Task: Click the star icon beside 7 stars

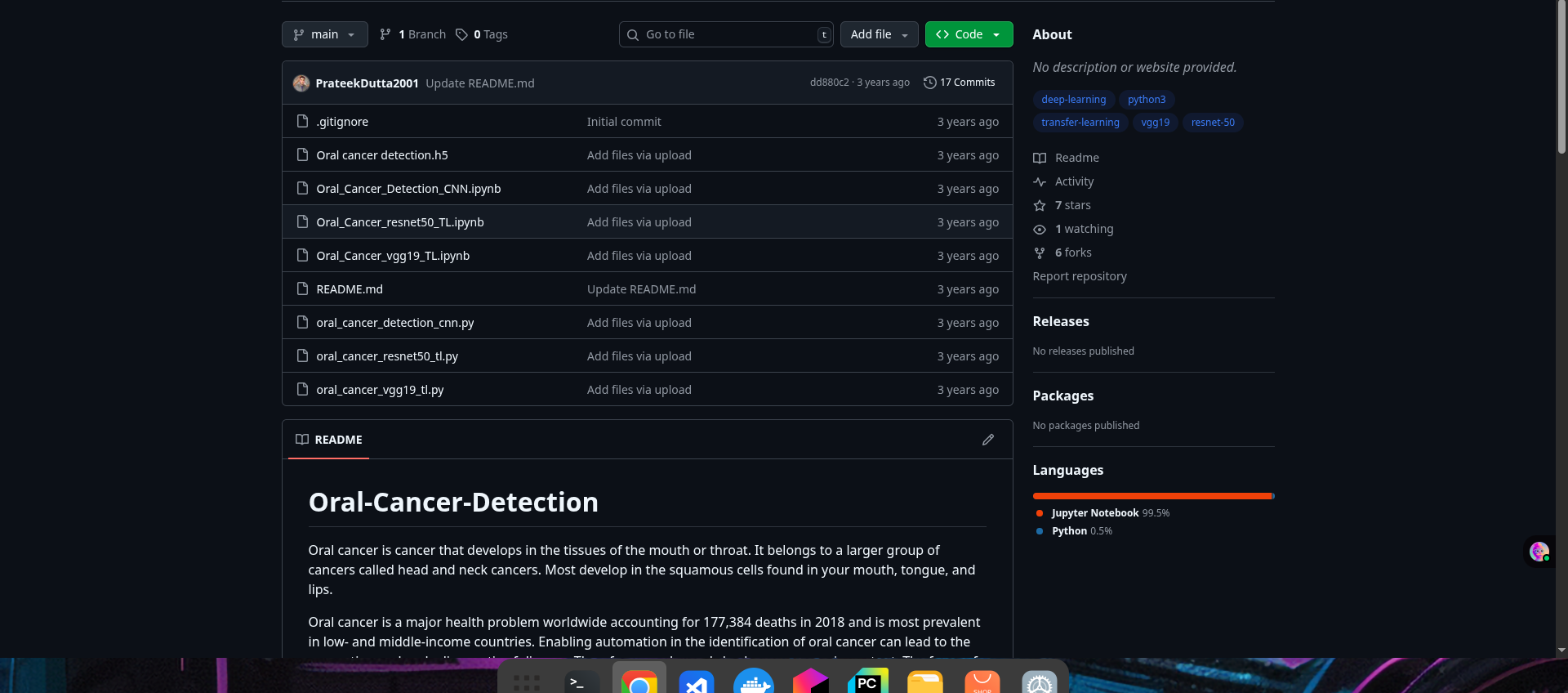Action: pyautogui.click(x=1040, y=206)
